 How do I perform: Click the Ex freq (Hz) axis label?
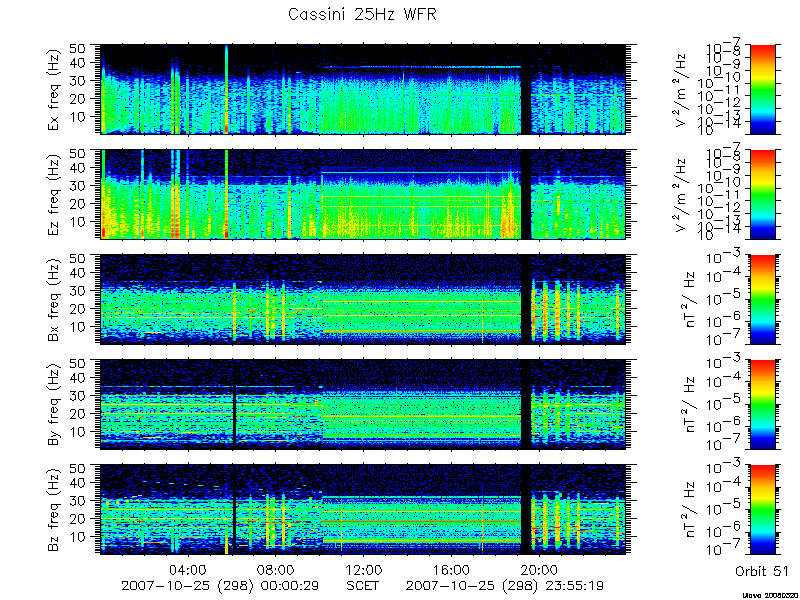54,89
